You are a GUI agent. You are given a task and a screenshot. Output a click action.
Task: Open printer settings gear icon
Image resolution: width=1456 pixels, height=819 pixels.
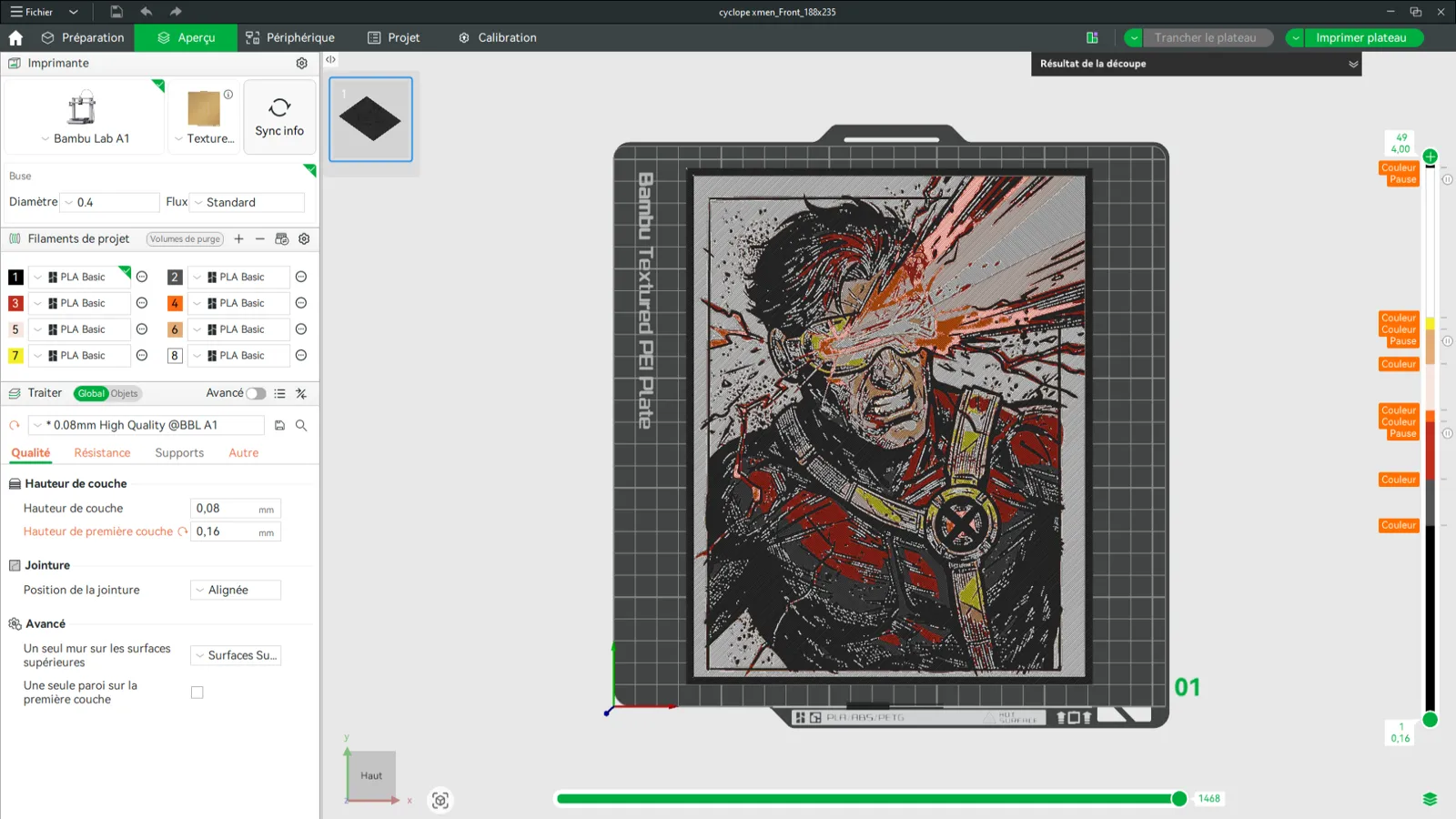point(302,64)
